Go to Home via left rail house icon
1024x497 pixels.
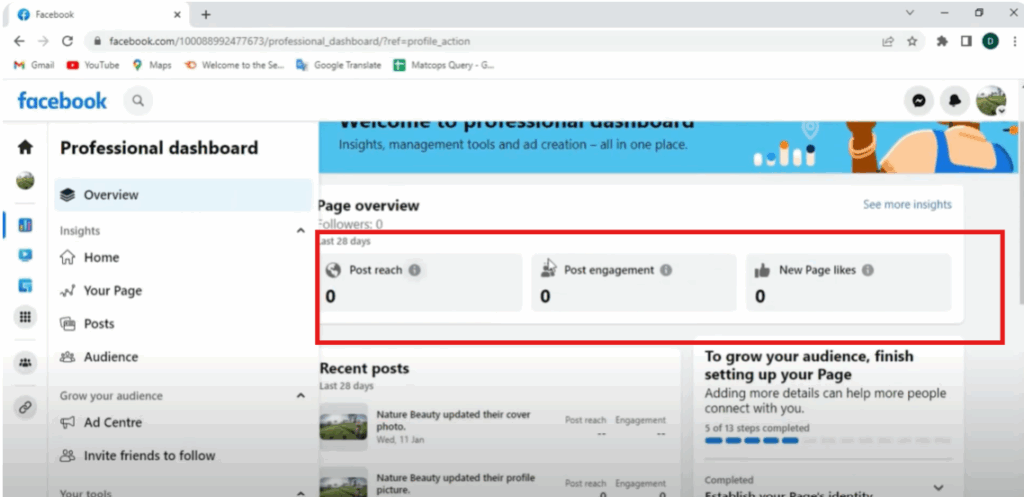(25, 148)
